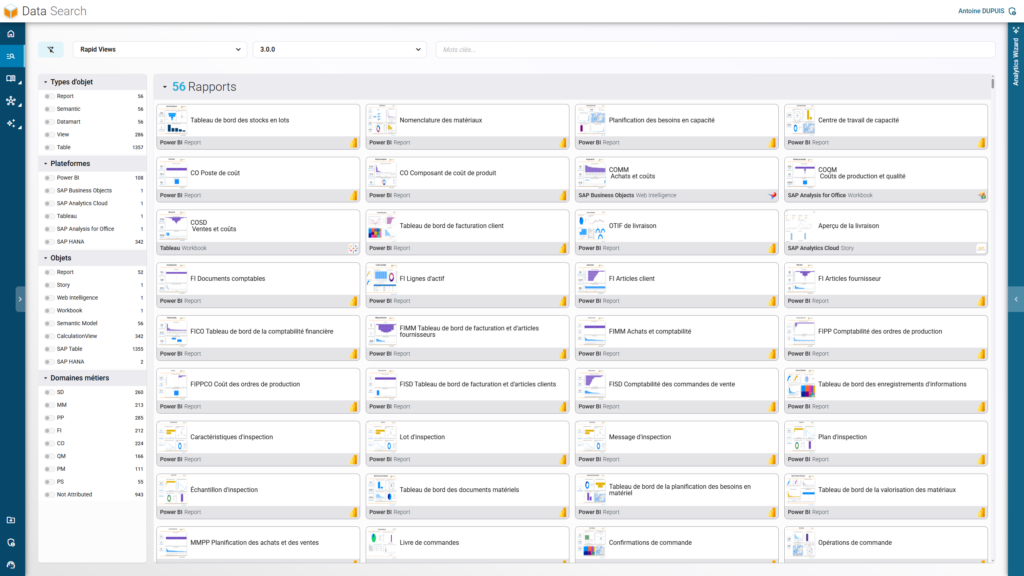Select the Home icon in the left sidebar
The width and height of the screenshot is (1024, 576).
9,33
